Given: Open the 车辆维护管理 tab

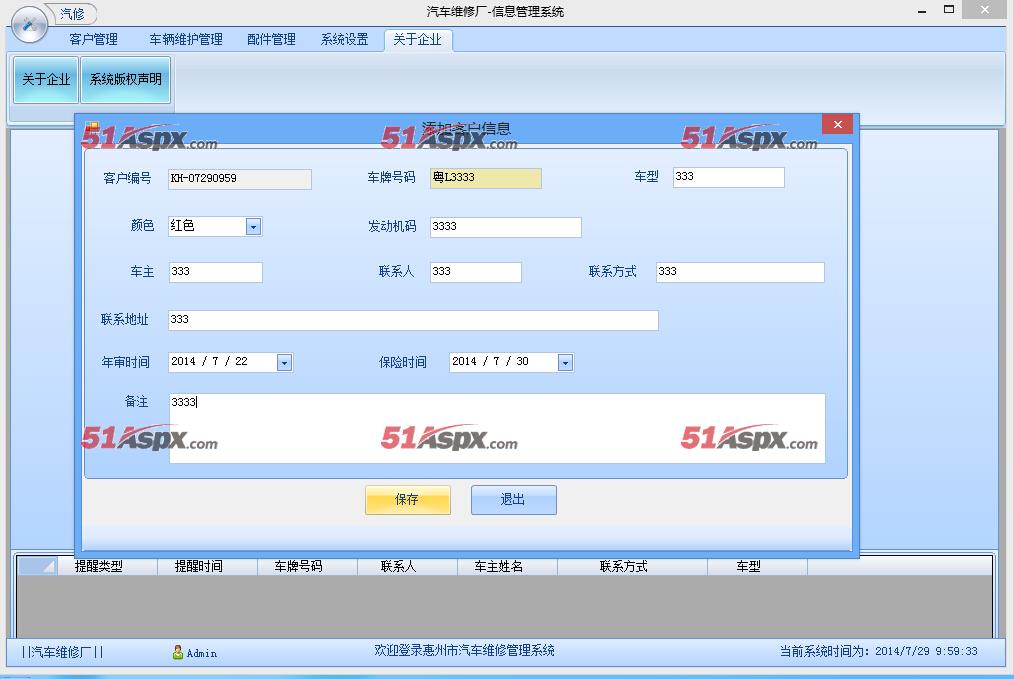Looking at the screenshot, I should pos(186,39).
